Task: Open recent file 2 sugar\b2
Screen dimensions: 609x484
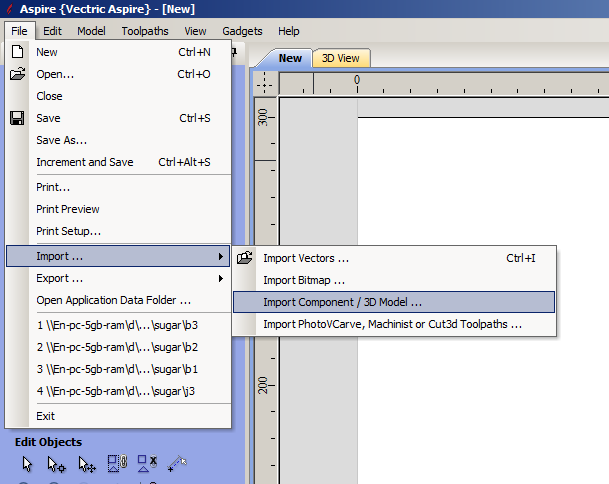Action: point(118,347)
